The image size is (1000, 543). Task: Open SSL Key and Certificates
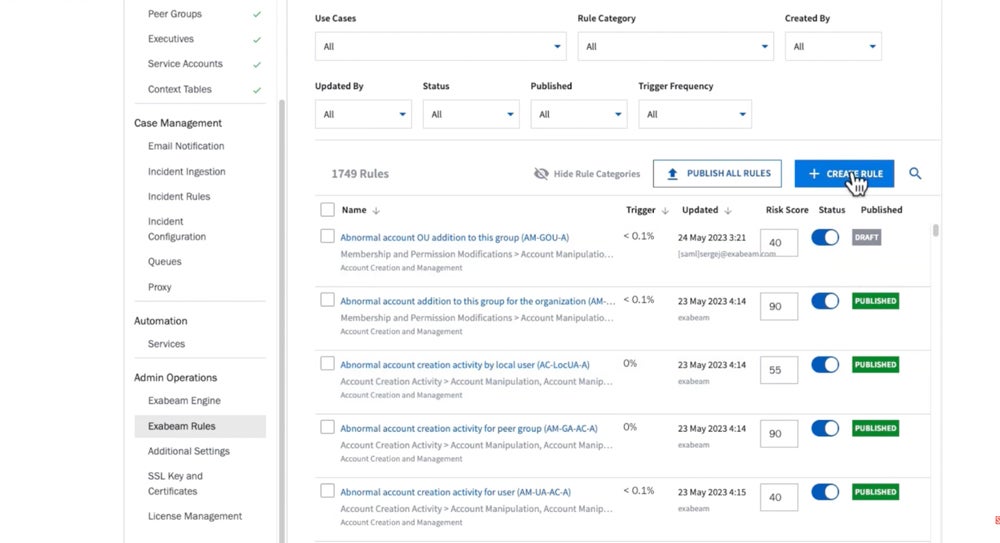pos(175,484)
